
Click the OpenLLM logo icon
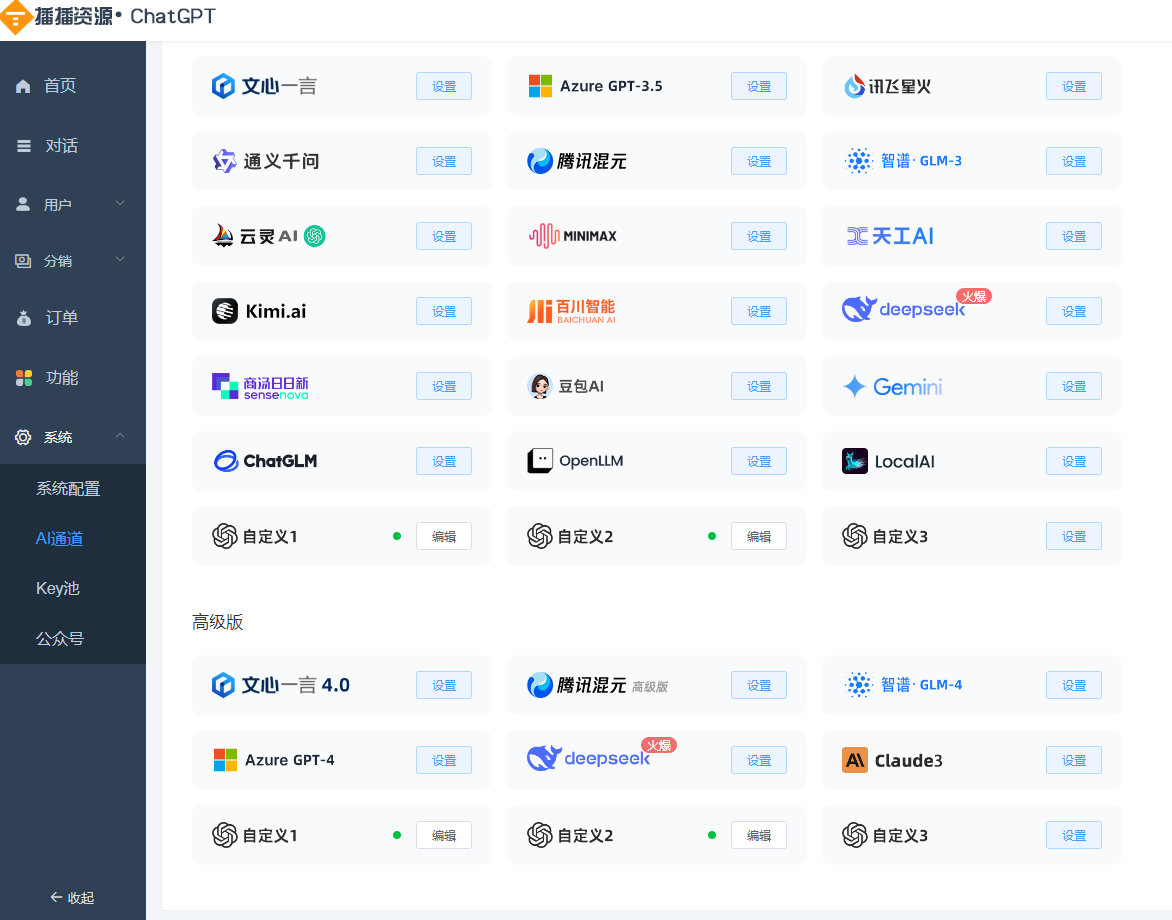click(x=540, y=461)
